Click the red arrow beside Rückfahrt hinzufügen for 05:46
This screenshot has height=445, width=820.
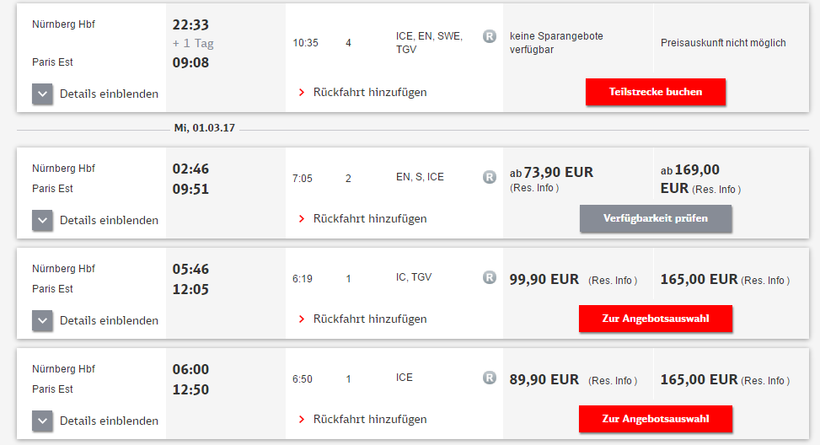click(x=301, y=320)
